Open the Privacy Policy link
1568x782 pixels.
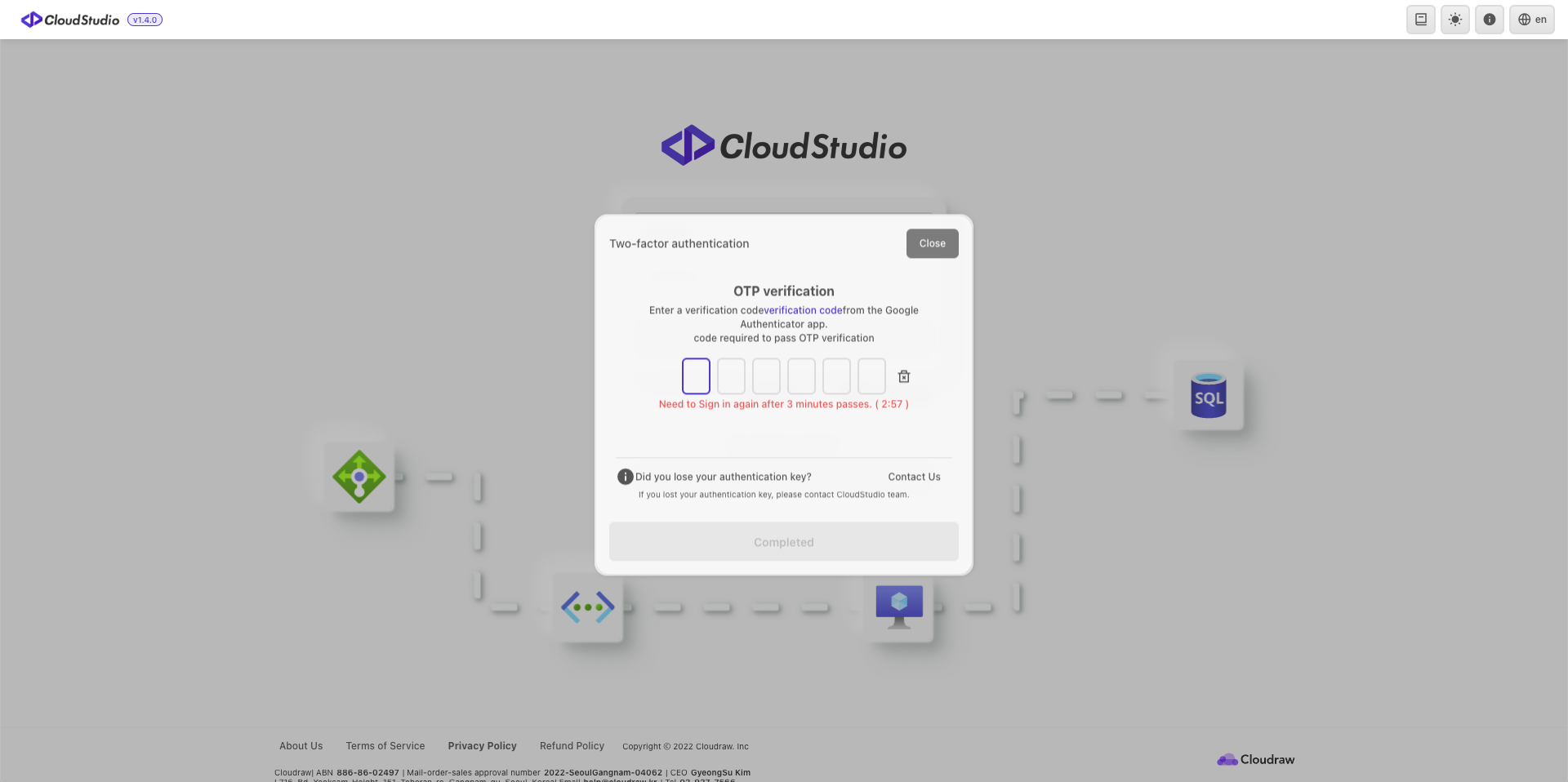[x=483, y=746]
